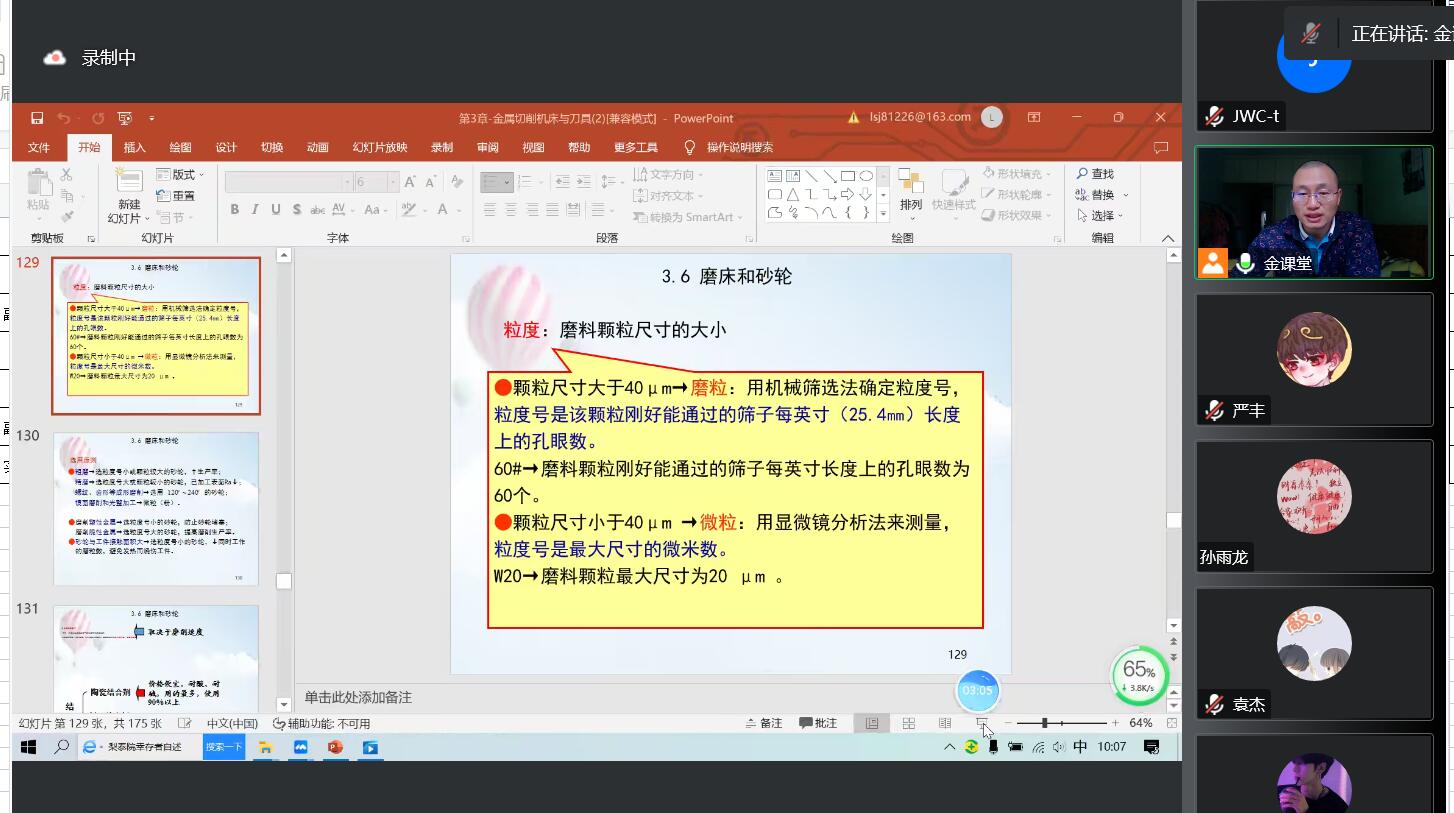This screenshot has height=813, width=1454.
Task: Open the Select (选择) dropdown
Action: (x=1102, y=216)
